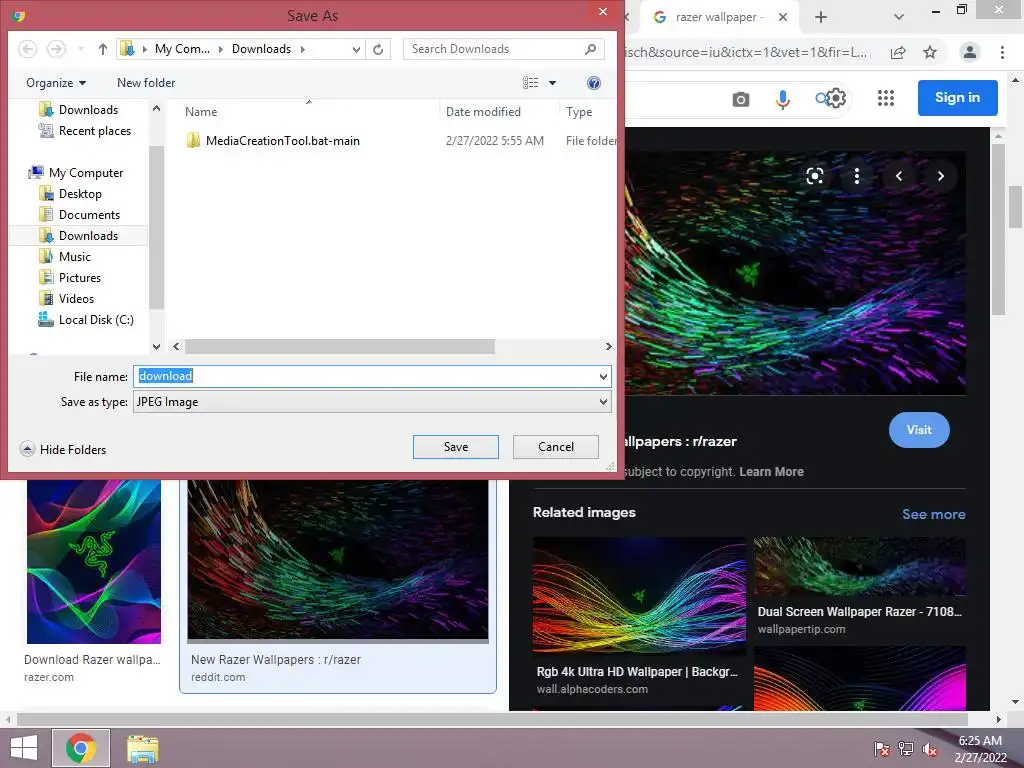This screenshot has height=768, width=1024.
Task: Open the Google apps grid
Action: click(886, 98)
